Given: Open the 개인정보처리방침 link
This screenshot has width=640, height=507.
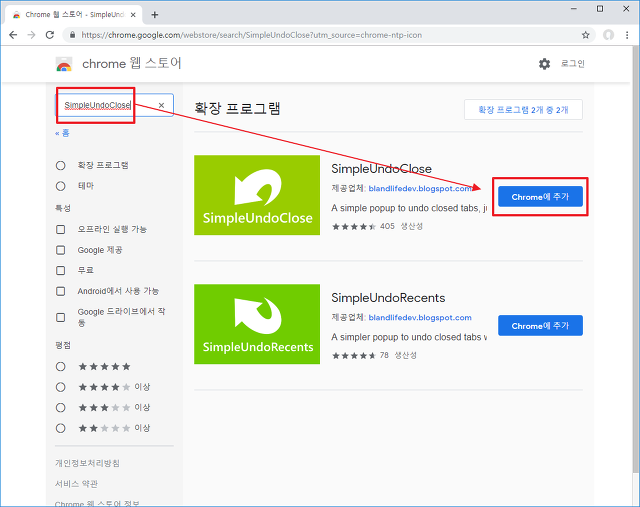Looking at the screenshot, I should tap(87, 463).
